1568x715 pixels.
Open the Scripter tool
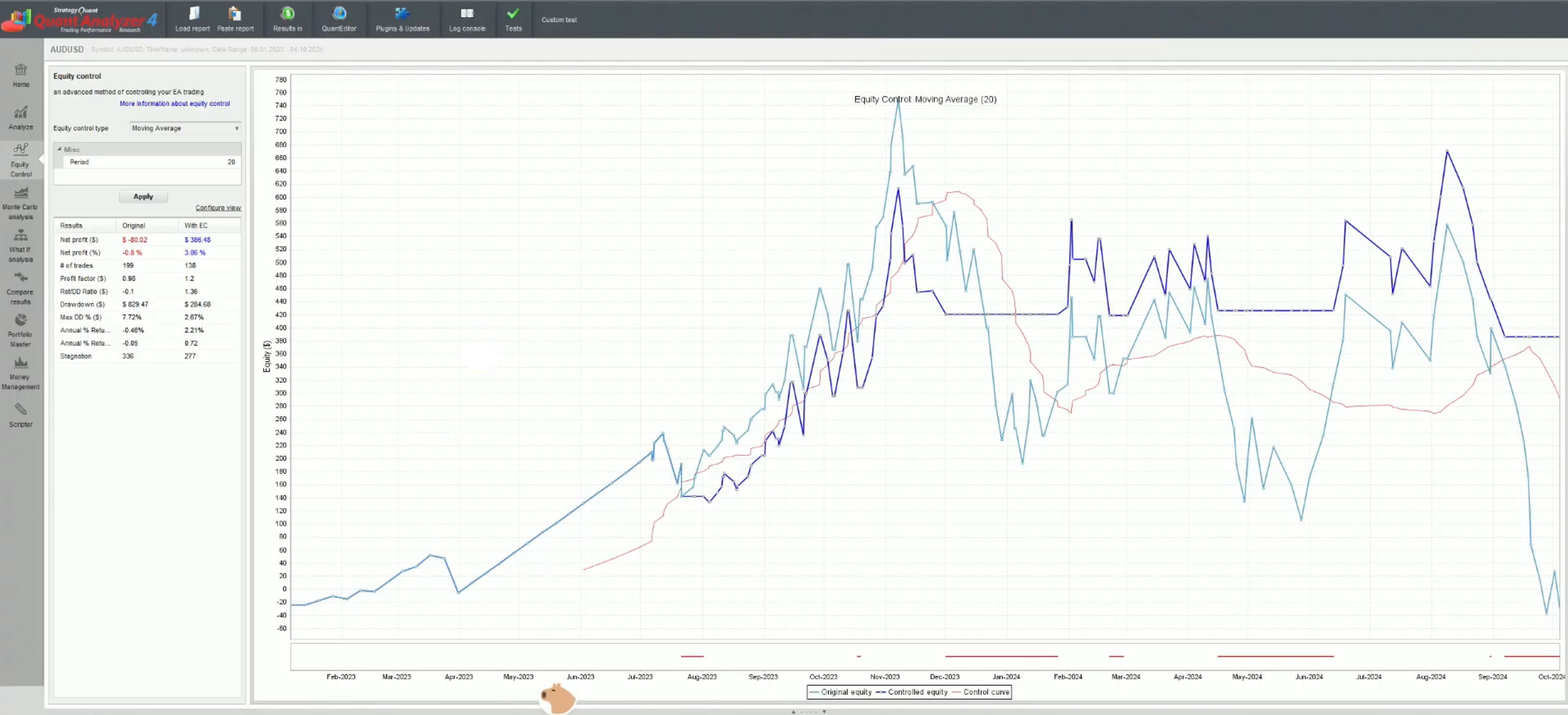coord(21,415)
